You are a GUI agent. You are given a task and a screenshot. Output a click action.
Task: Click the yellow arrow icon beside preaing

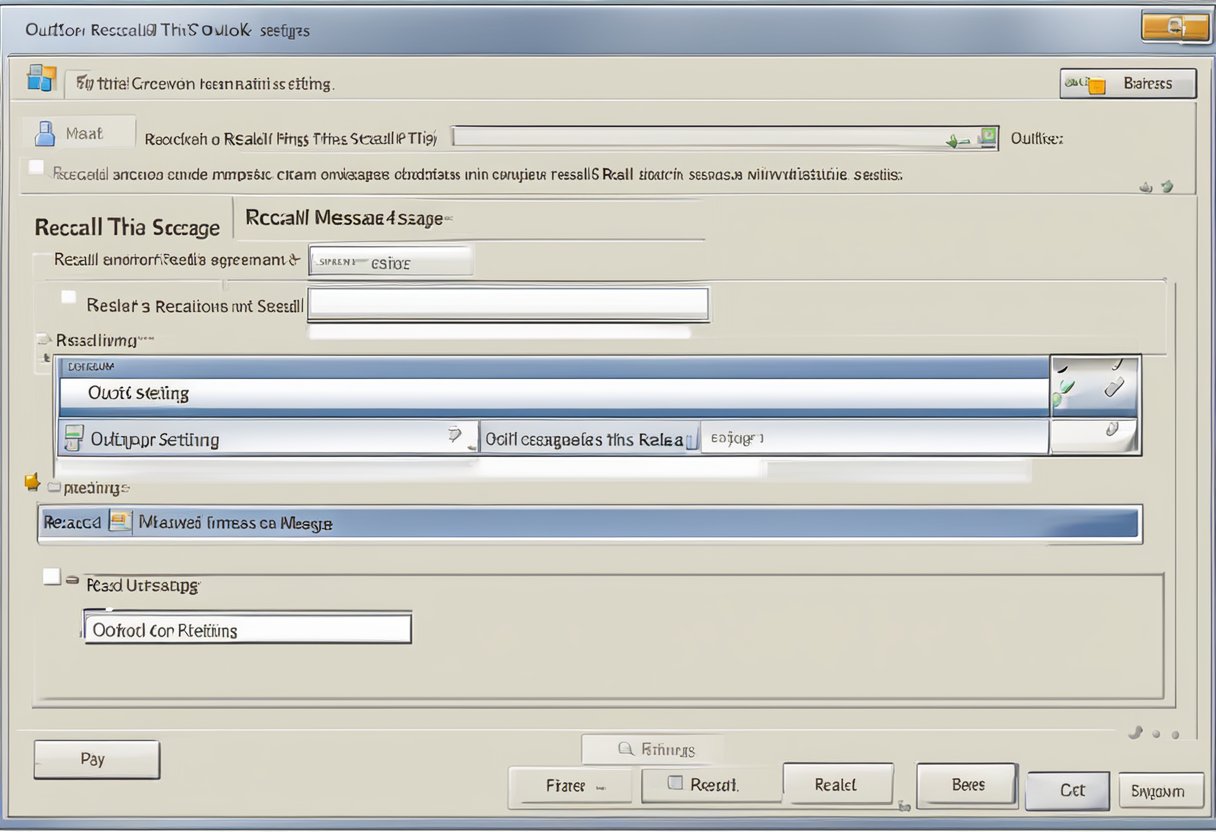pos(33,484)
